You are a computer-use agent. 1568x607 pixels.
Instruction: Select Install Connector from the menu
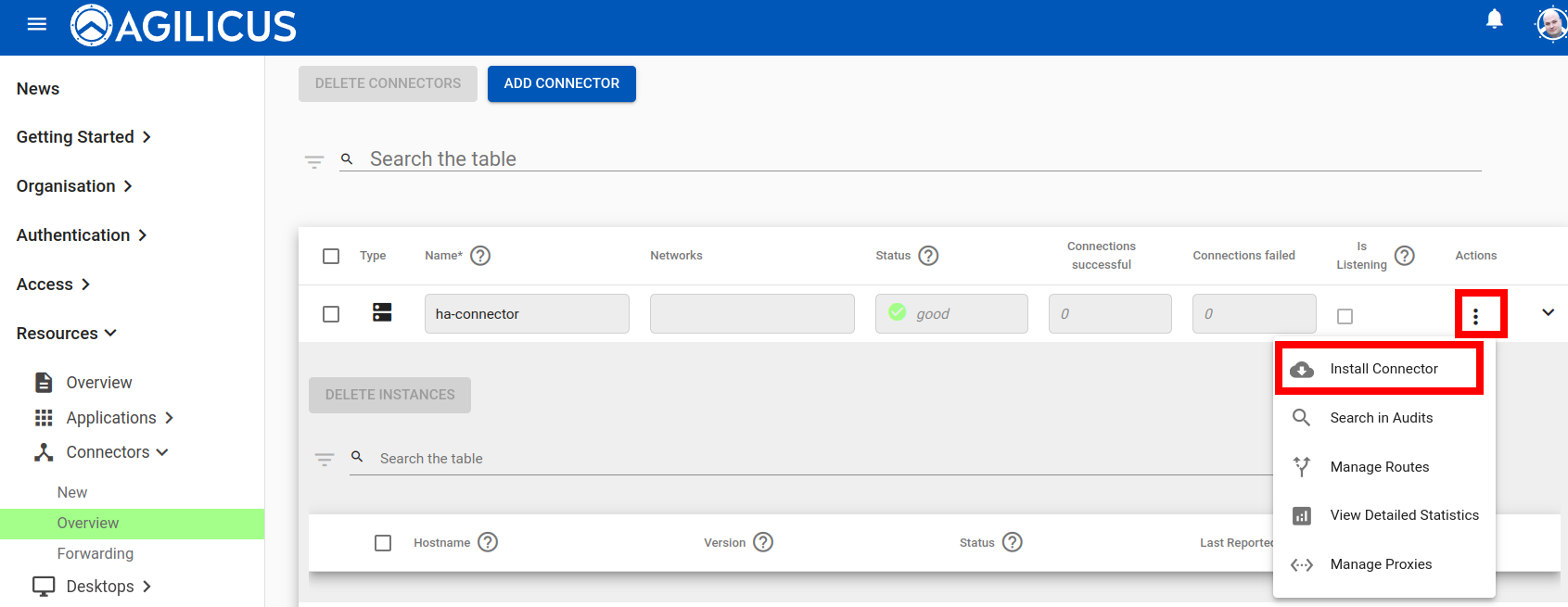tap(1383, 369)
